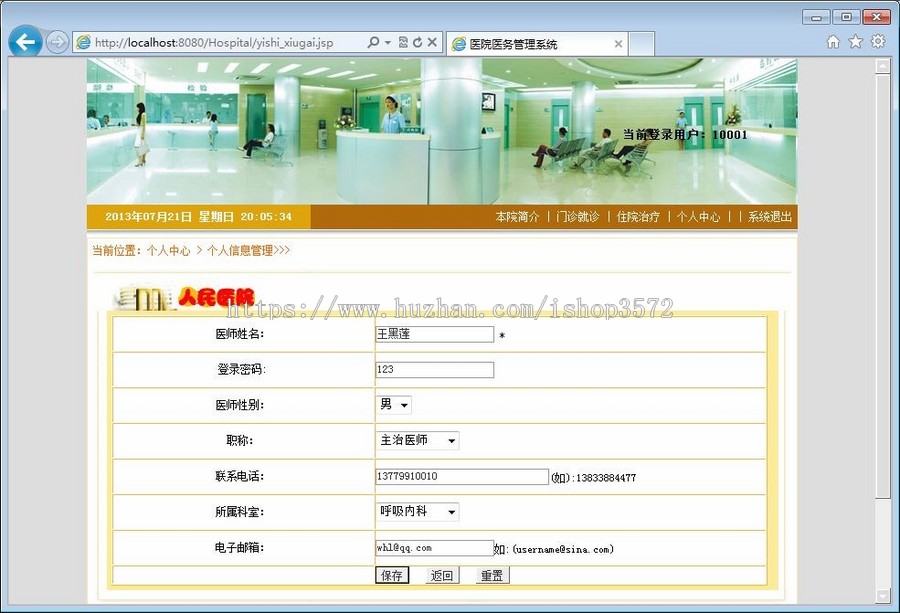Click the 人民医院 logo image
The image size is (900, 613).
[184, 297]
